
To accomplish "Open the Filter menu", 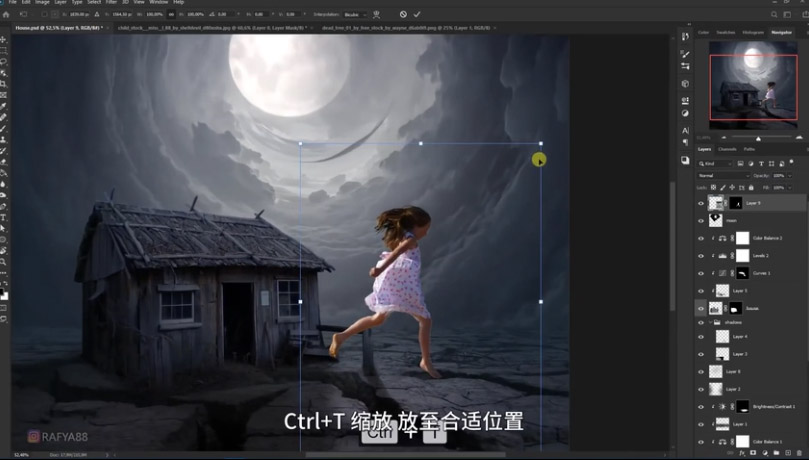I will (x=111, y=3).
